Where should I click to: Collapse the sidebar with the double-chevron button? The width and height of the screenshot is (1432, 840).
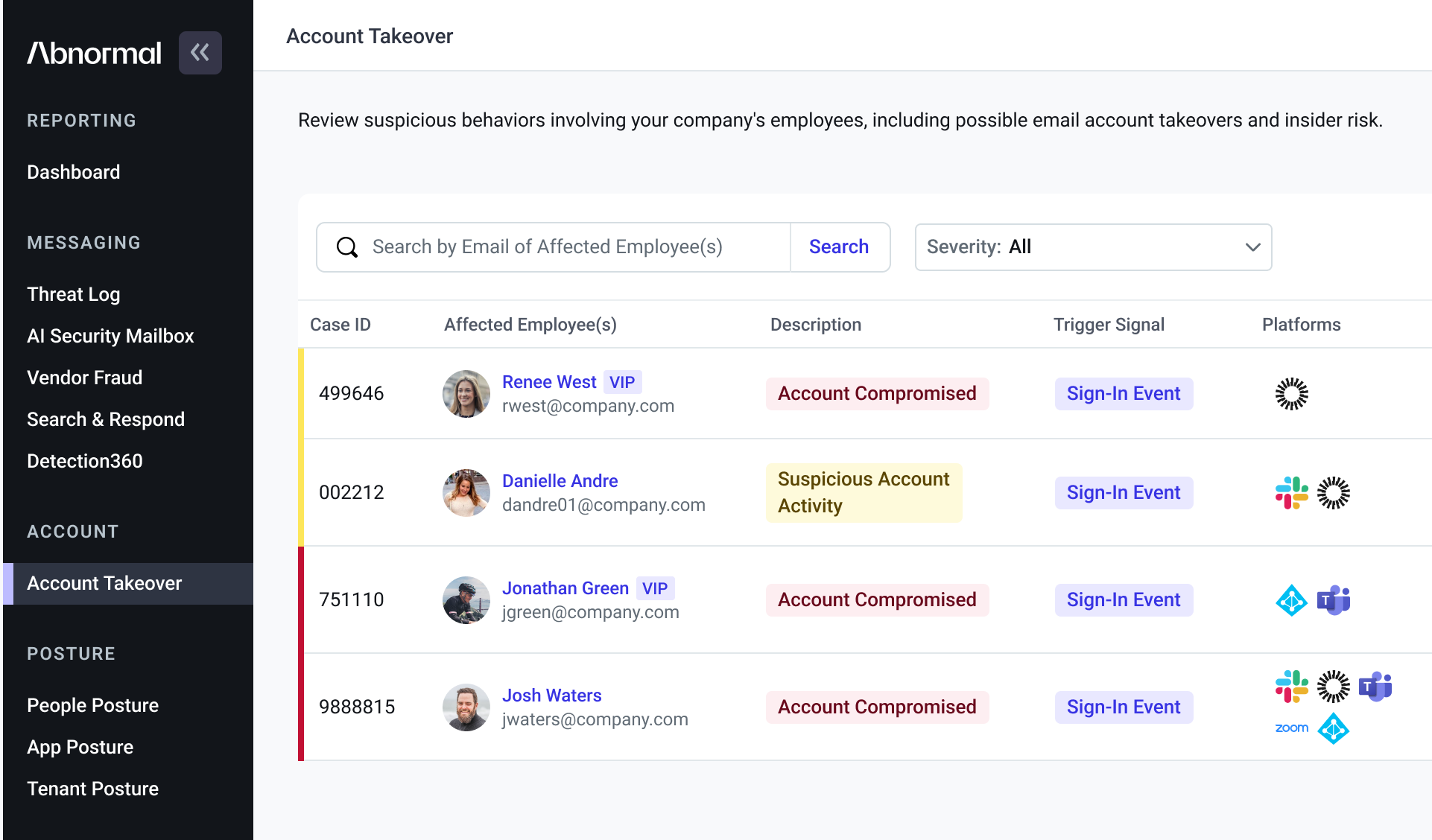(200, 53)
